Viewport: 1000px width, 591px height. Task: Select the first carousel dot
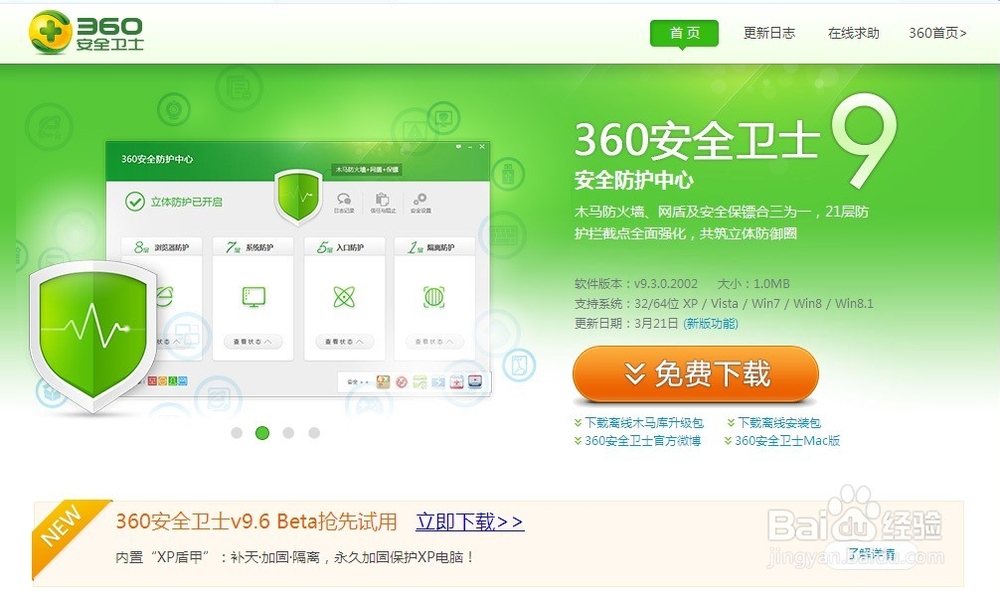237,433
